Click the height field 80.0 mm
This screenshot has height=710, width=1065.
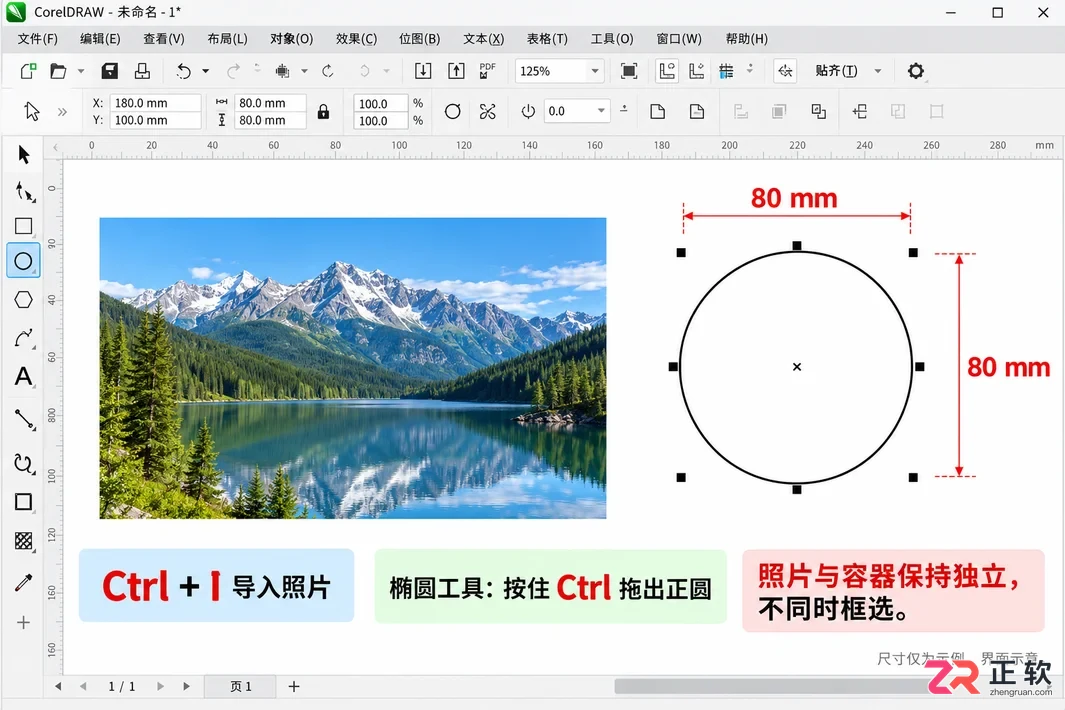click(x=270, y=120)
